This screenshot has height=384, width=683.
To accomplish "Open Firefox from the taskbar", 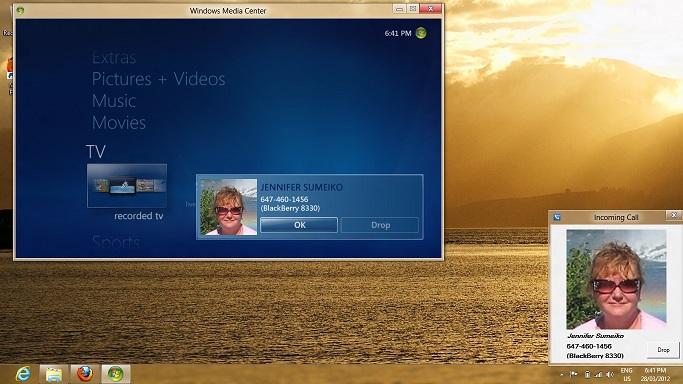I will click(x=85, y=374).
